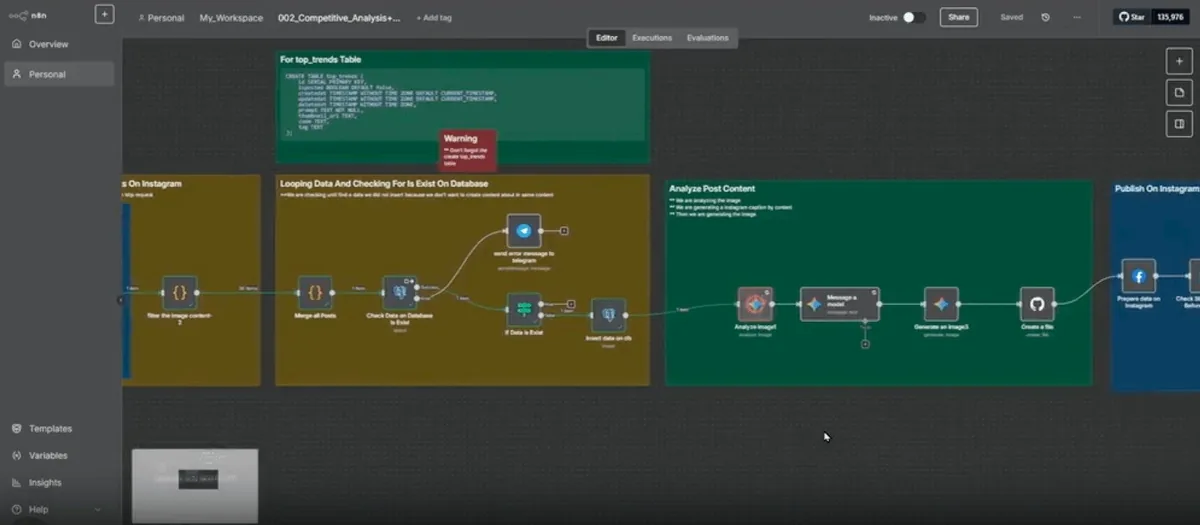Screen dimensions: 1200x525
Task: Open Variables from sidebar
Action: tap(57, 455)
